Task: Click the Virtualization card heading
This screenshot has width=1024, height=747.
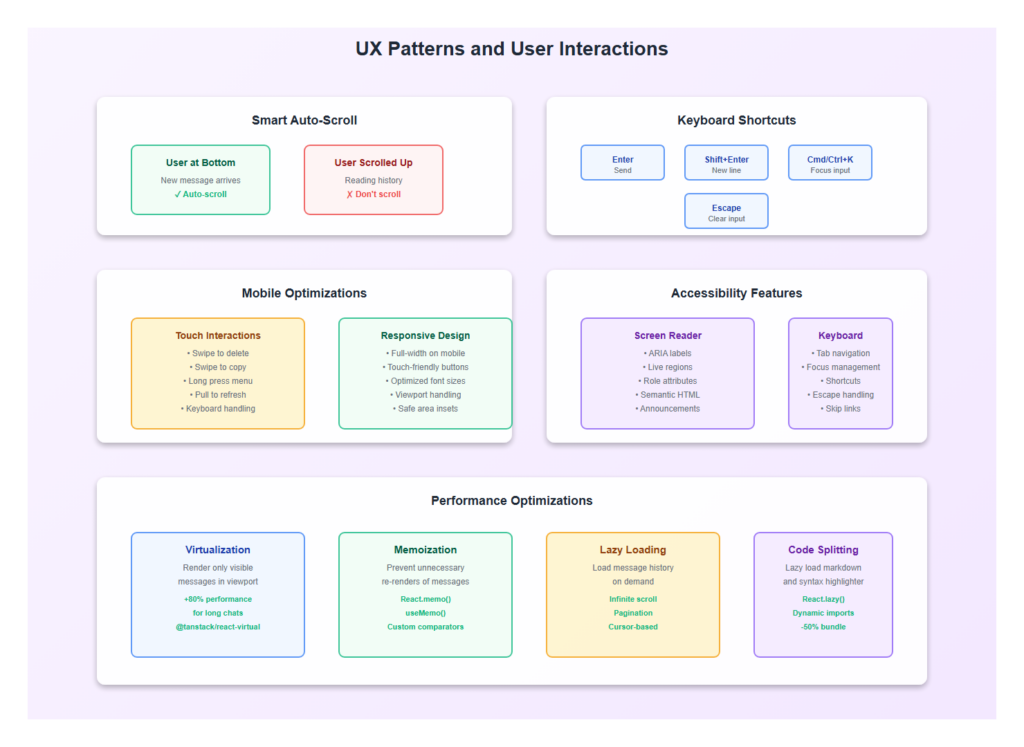Action: pos(218,550)
